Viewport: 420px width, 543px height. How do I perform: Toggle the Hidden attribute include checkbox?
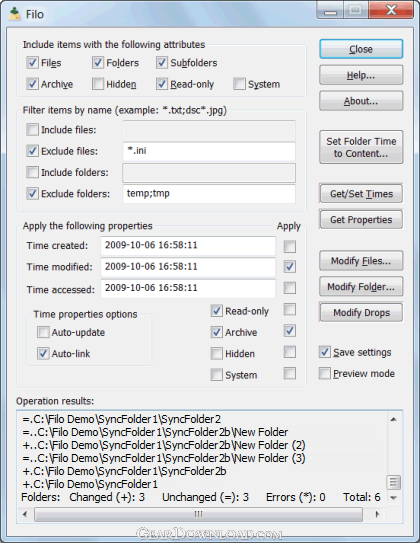click(x=98, y=84)
